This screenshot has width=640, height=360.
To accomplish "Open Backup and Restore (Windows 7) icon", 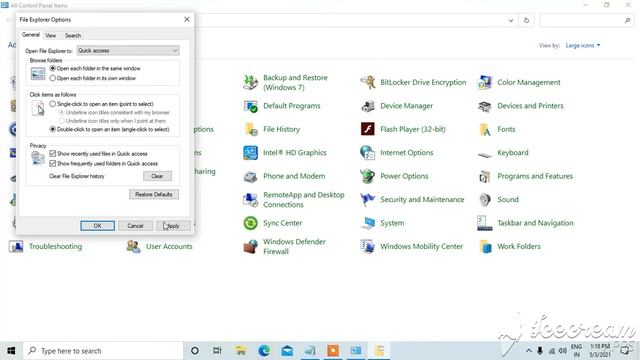I will (x=250, y=82).
